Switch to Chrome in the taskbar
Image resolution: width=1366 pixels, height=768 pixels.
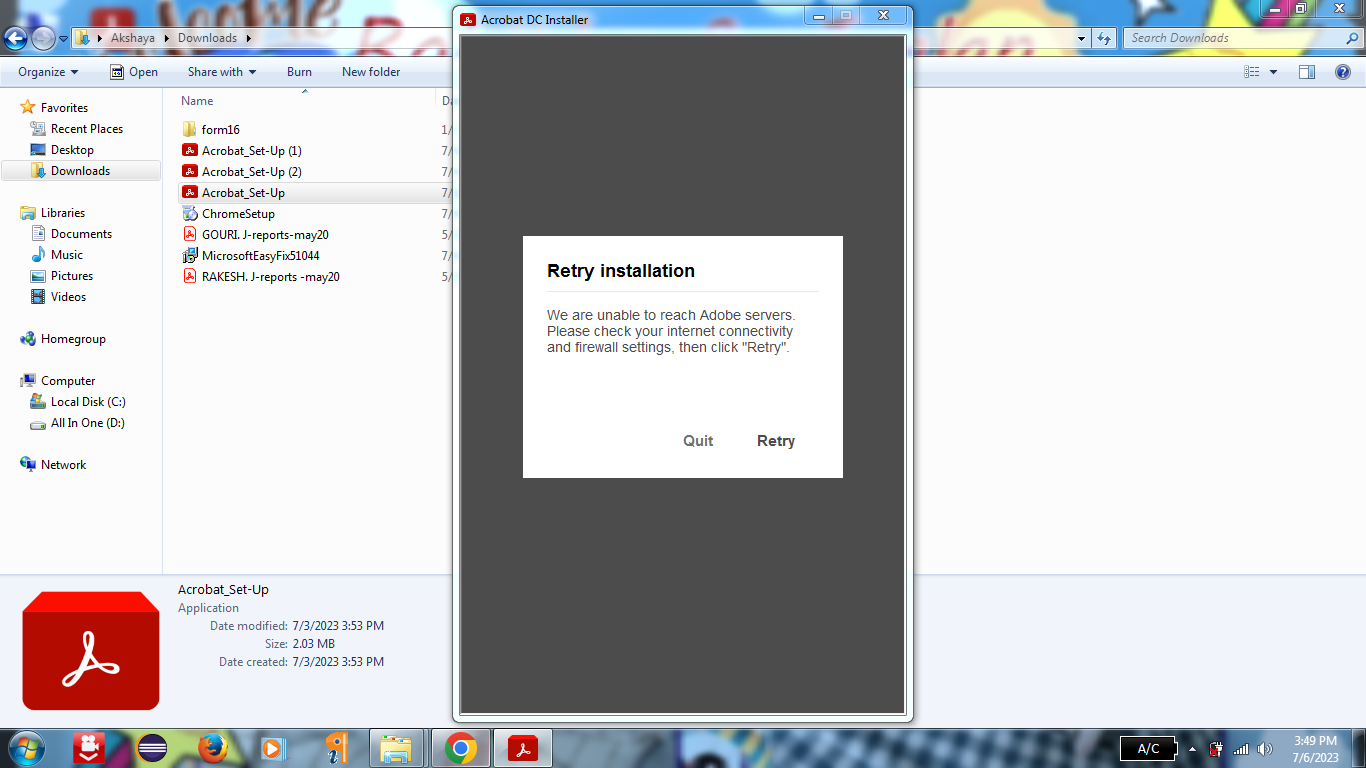[460, 748]
